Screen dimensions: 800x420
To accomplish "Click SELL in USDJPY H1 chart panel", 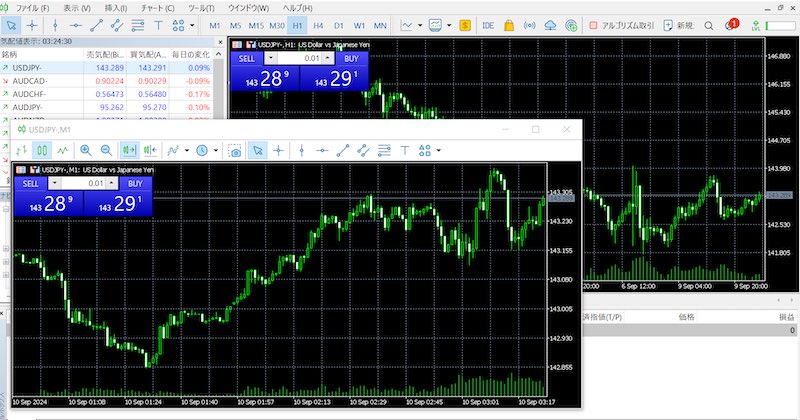I will 246,59.
